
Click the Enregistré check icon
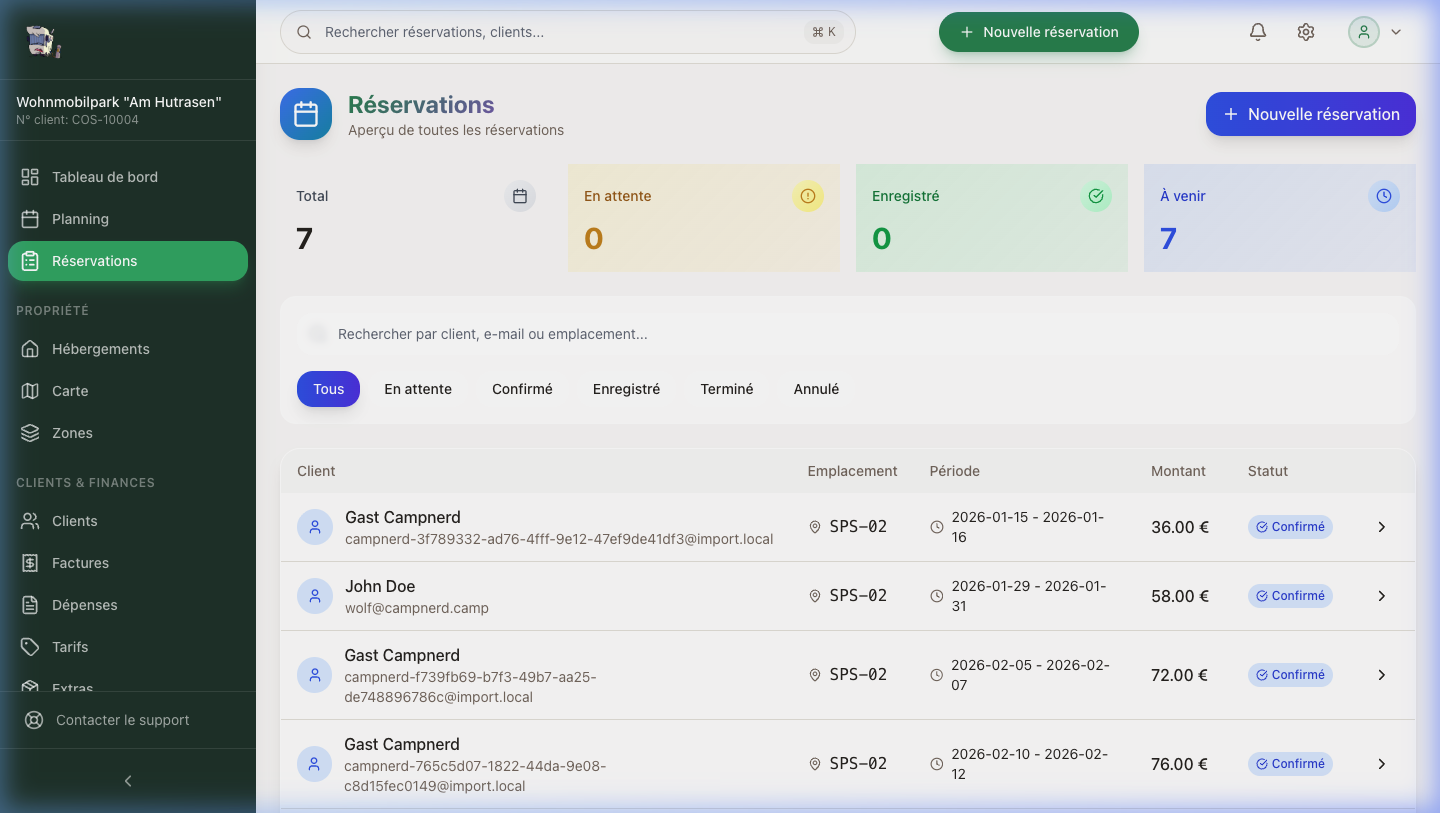pyautogui.click(x=1096, y=196)
